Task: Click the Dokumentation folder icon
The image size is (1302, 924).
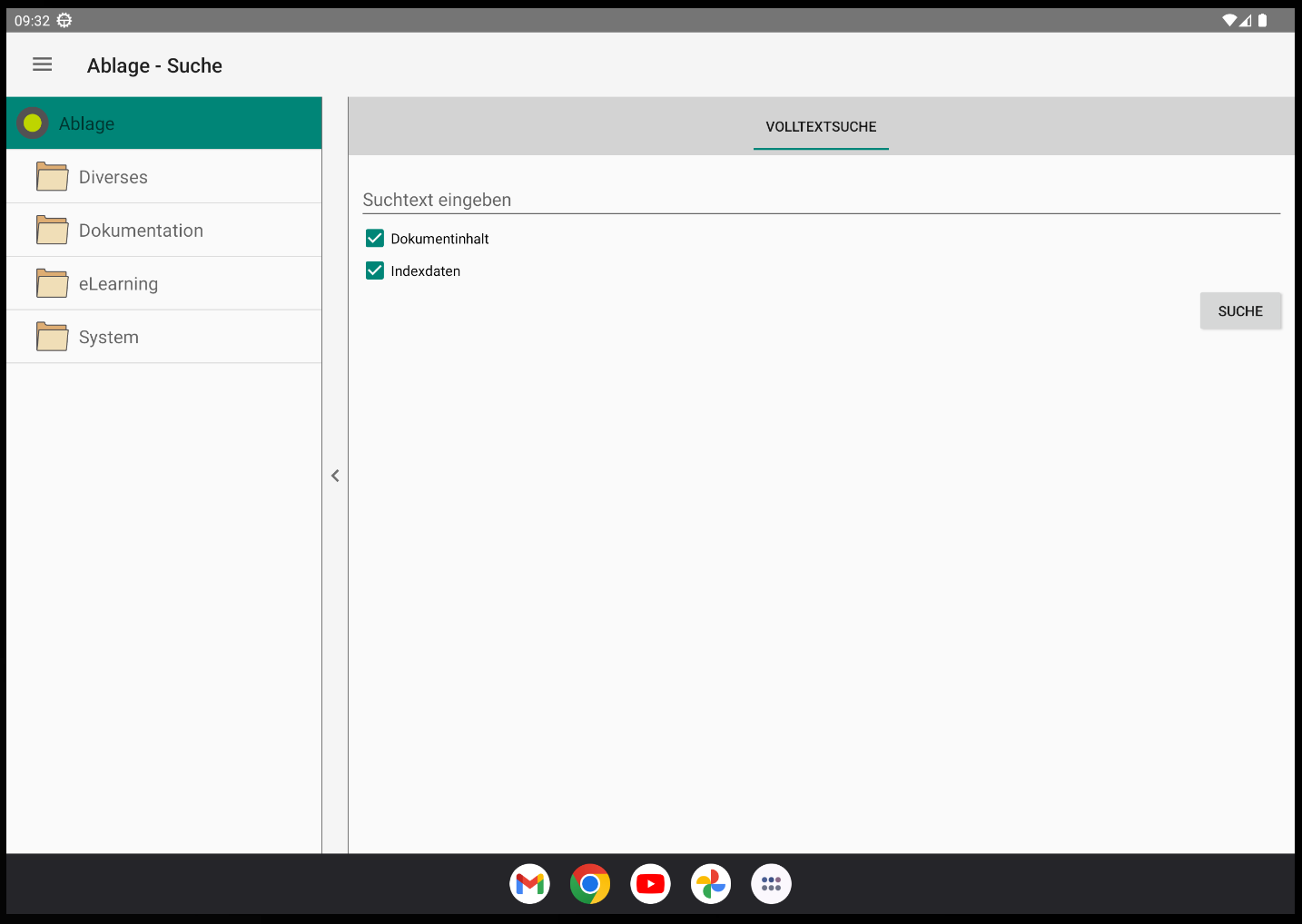Action: (52, 231)
